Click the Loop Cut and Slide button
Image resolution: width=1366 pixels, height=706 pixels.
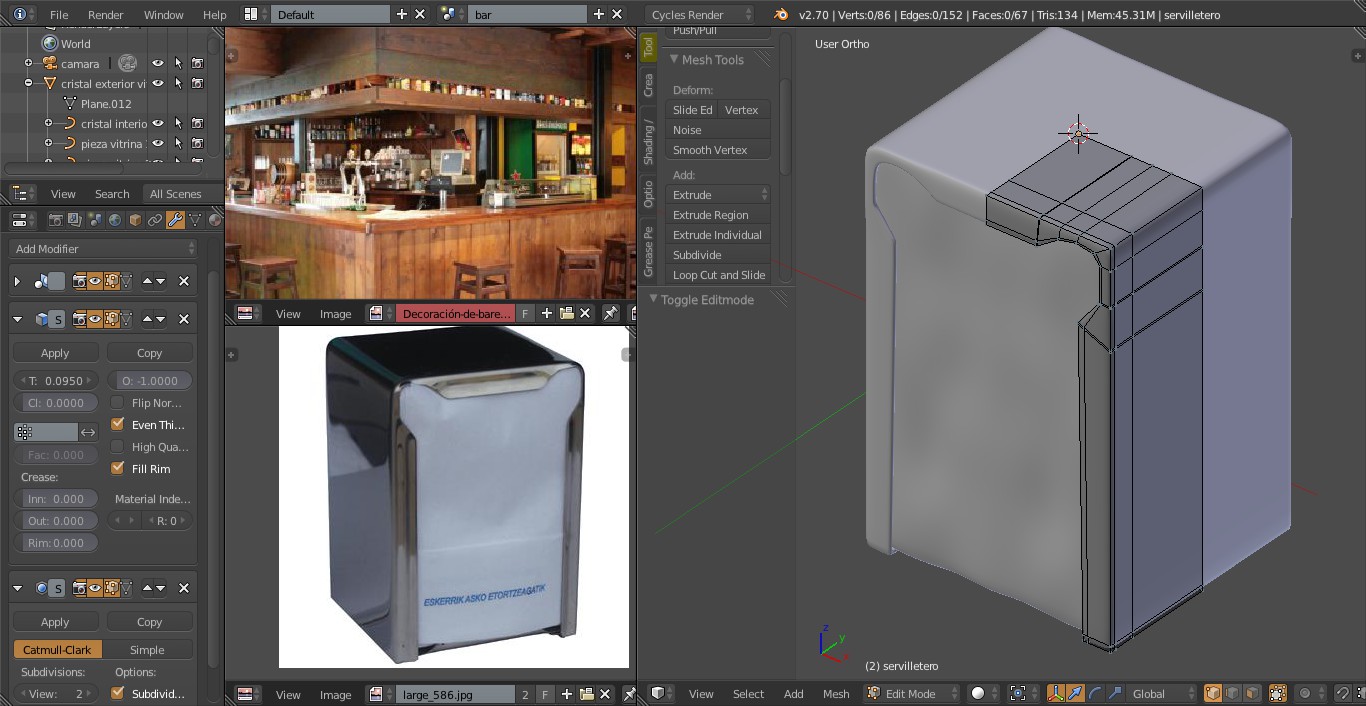tap(719, 274)
